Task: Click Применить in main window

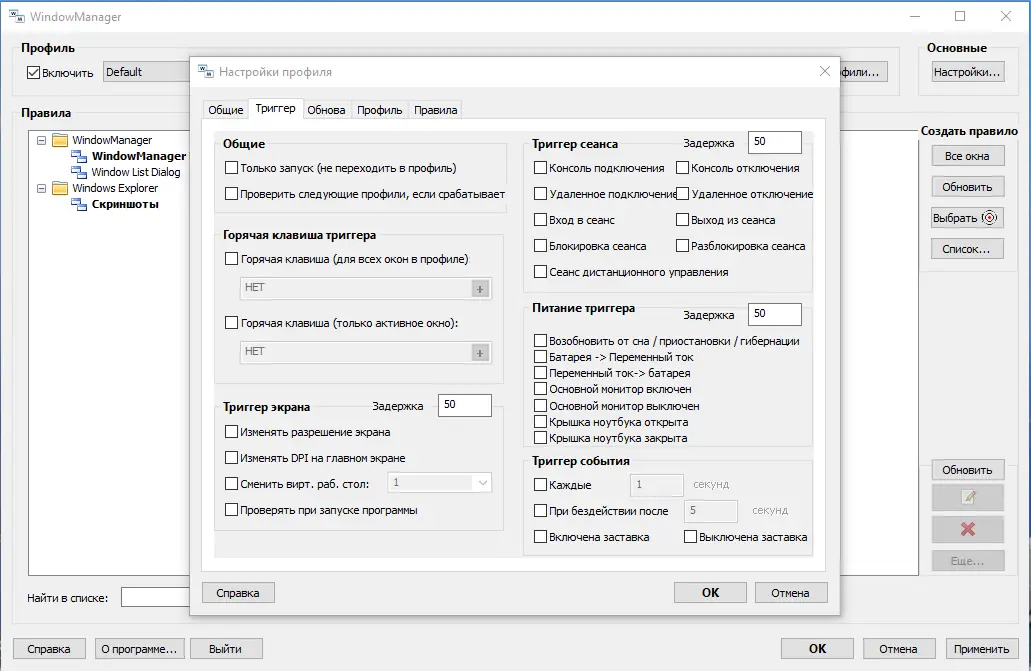Action: (x=981, y=649)
